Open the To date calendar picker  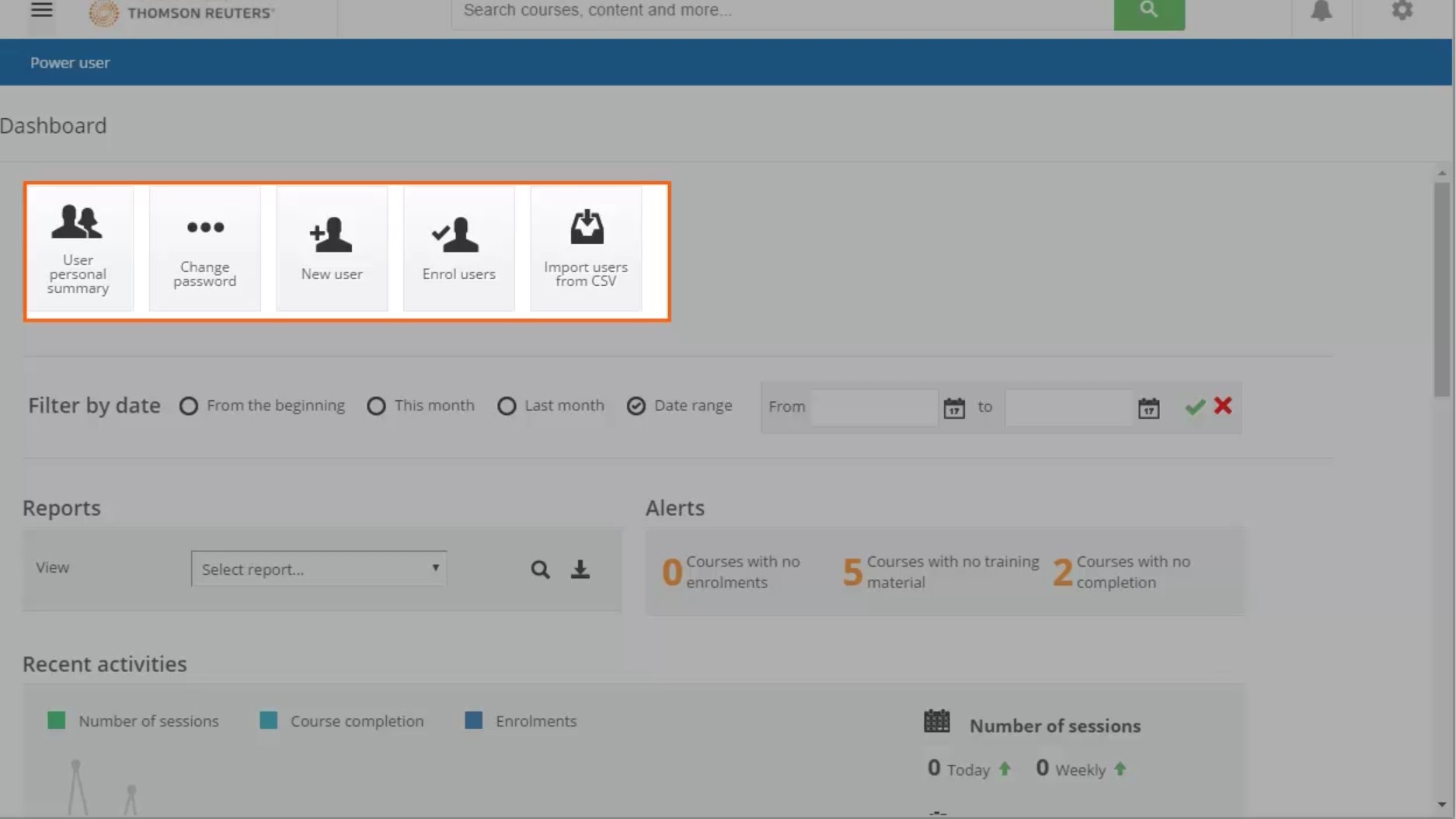[1148, 408]
